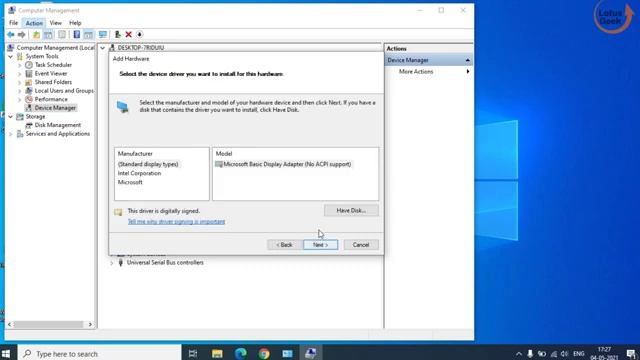Click the Back button in wizard
640x360 pixels.
[x=284, y=245]
